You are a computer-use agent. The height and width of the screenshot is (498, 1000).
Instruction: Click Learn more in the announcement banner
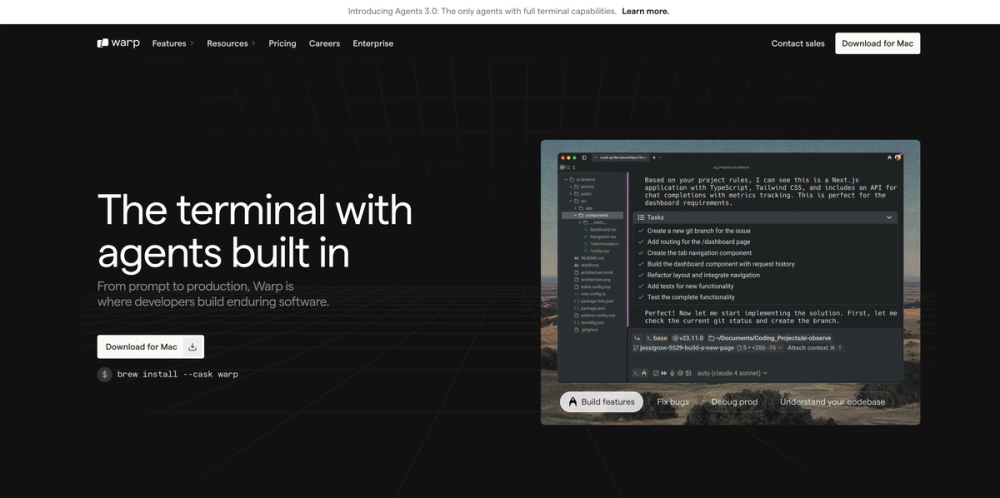(x=645, y=11)
